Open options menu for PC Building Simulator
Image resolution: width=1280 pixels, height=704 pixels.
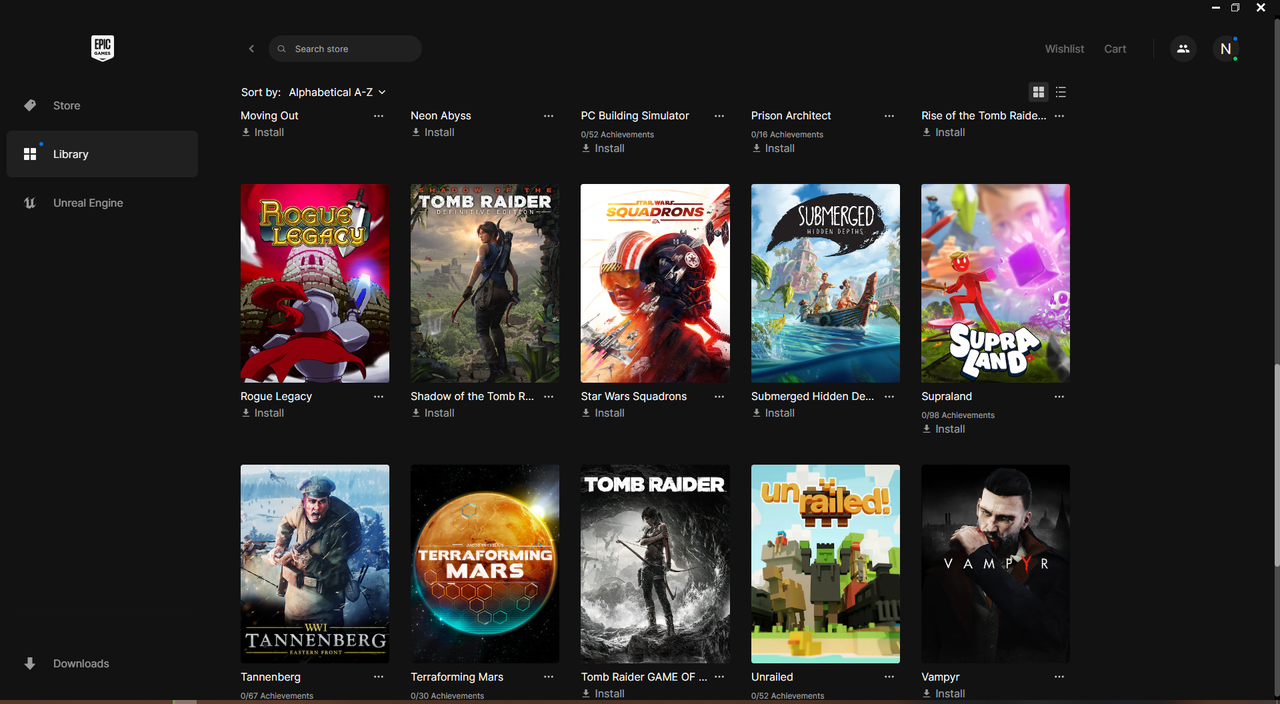click(719, 116)
